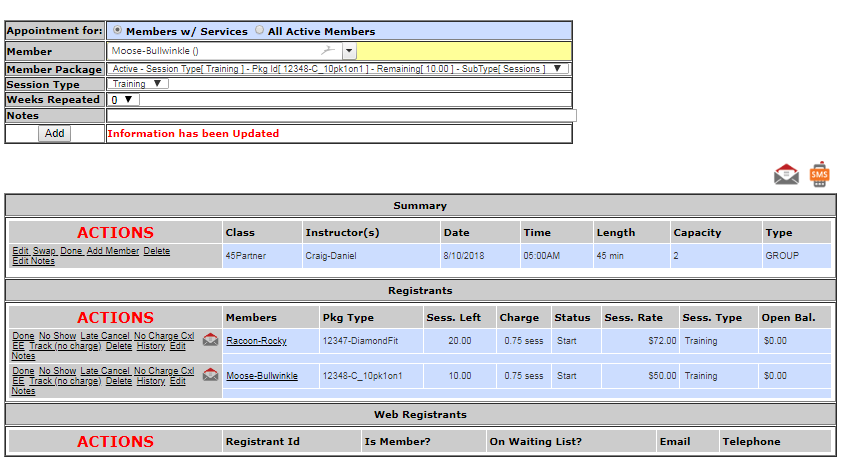
Task: Open the Member combo box dropdown arrow
Action: [x=348, y=50]
